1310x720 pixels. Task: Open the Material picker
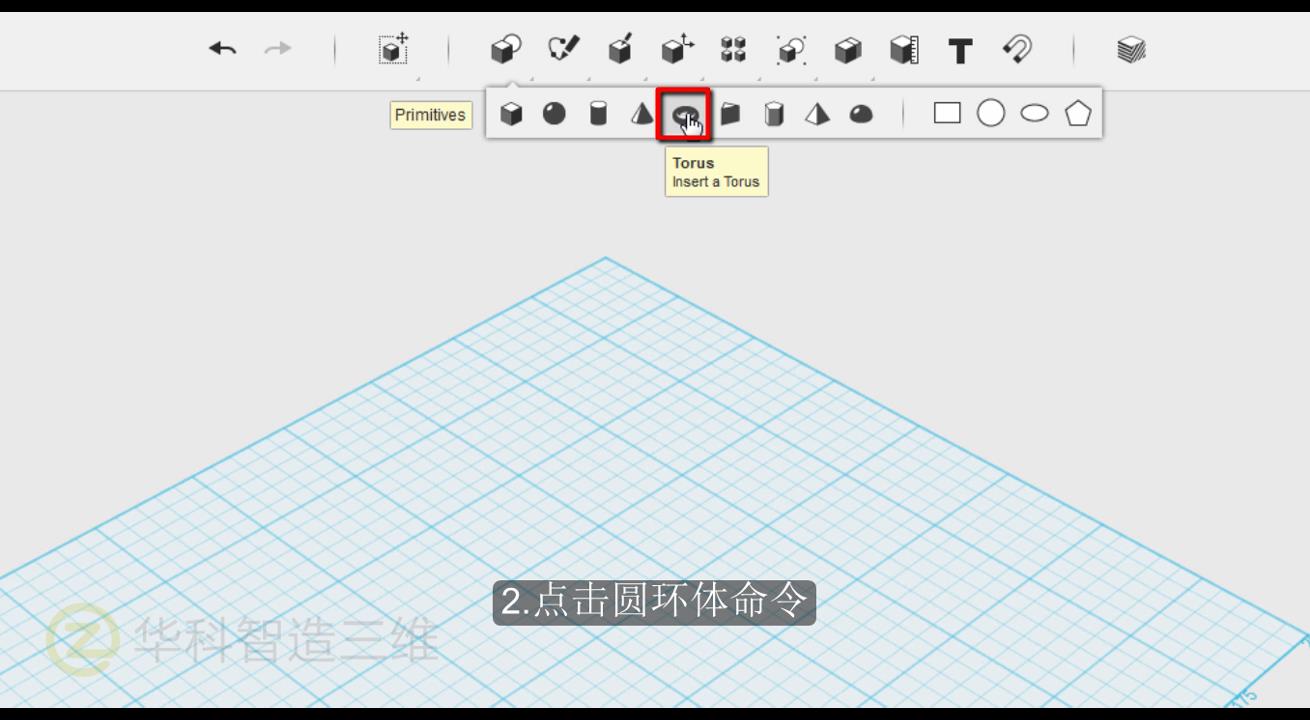tap(1131, 50)
